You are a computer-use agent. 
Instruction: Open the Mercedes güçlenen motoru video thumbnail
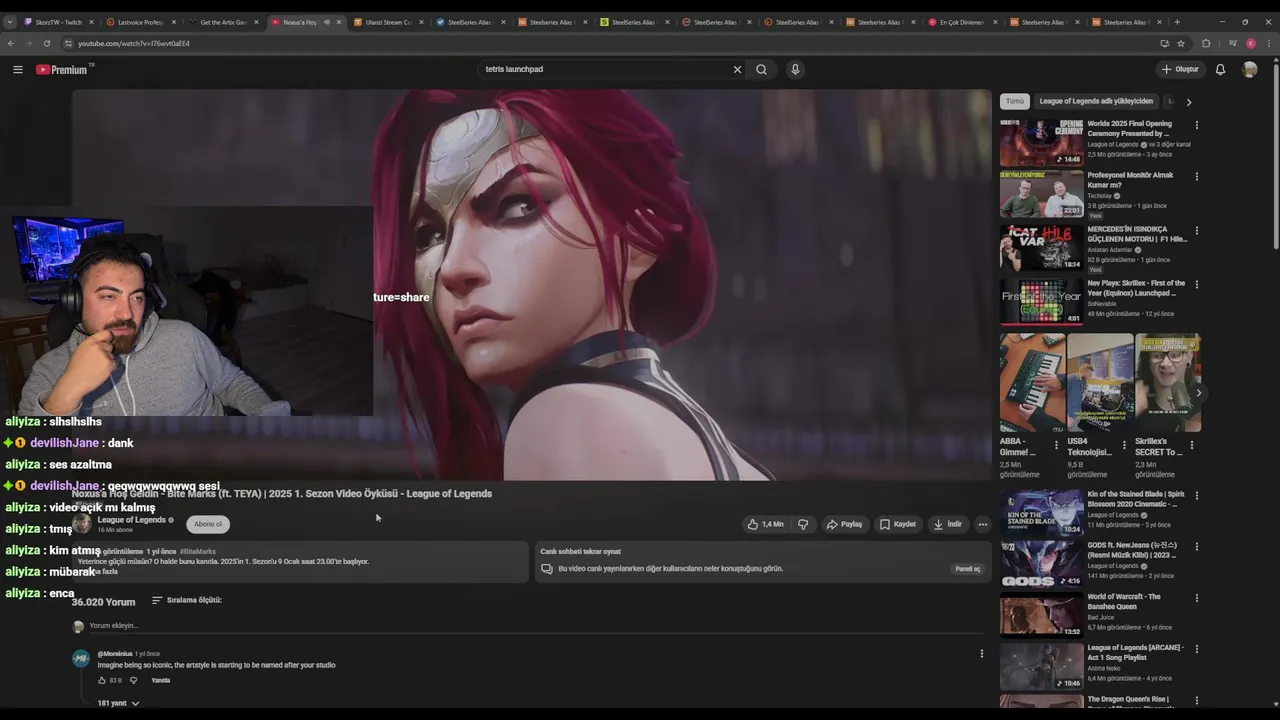click(1041, 247)
